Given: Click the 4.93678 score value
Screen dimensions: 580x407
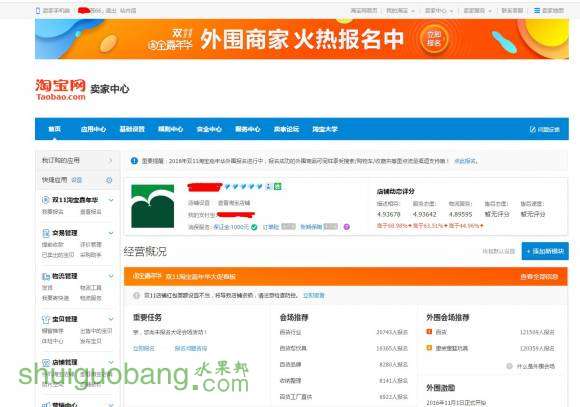Looking at the screenshot, I should (x=388, y=214).
